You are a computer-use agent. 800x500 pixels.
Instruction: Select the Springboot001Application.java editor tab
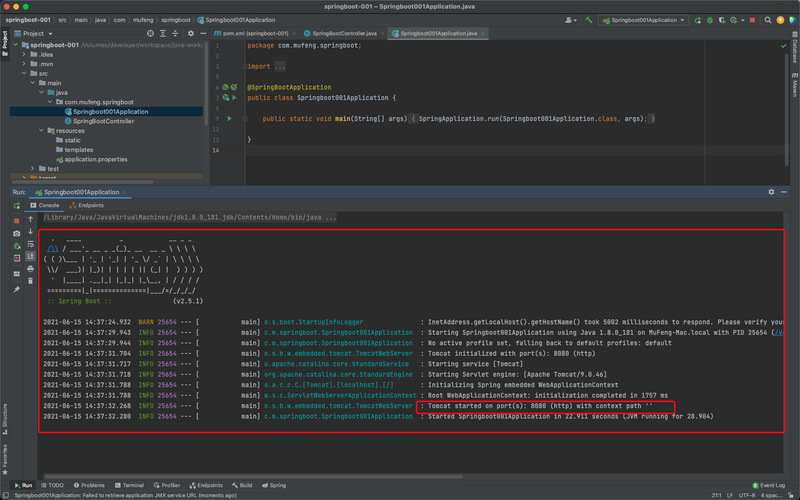point(438,33)
